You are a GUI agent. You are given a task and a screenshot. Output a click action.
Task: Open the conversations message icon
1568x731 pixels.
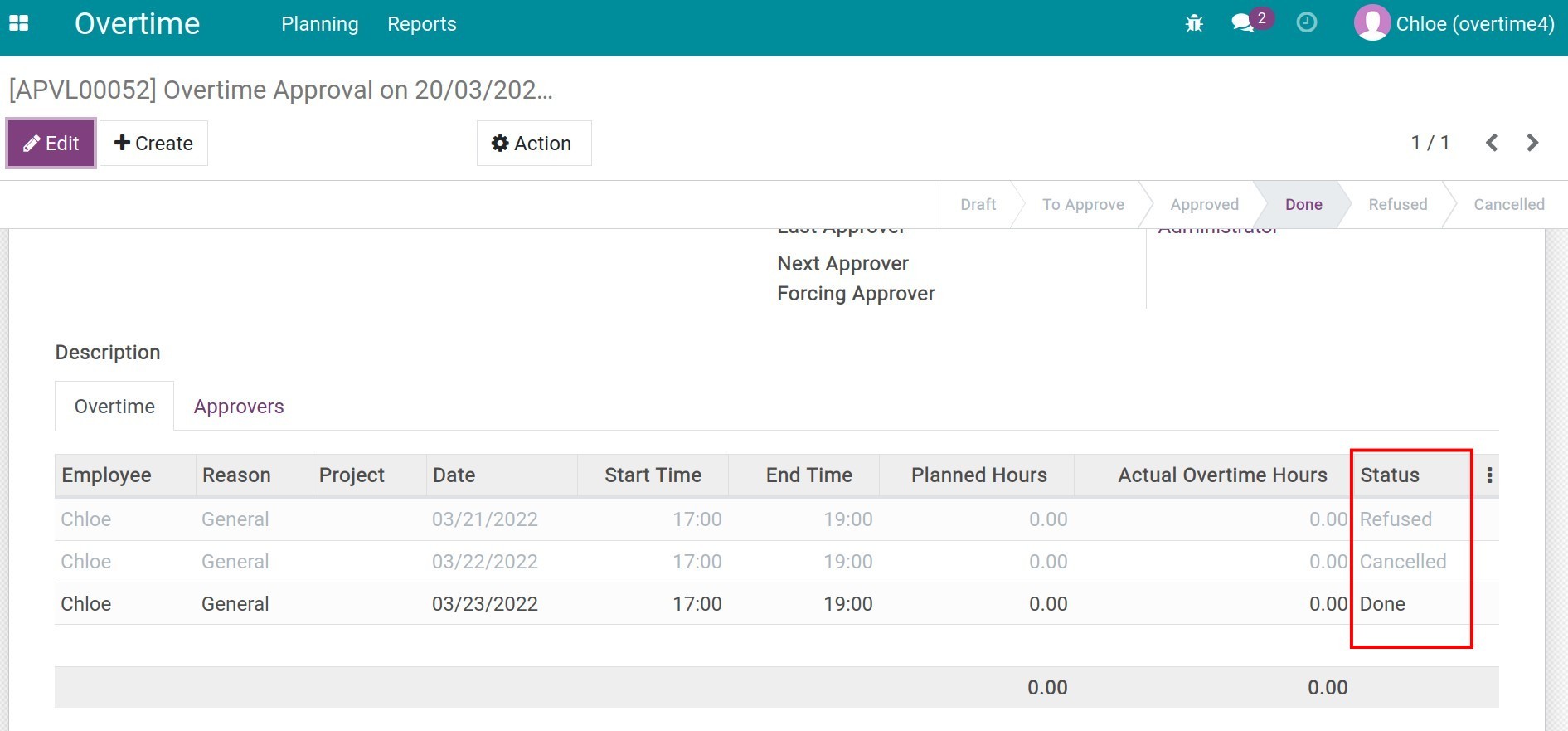tap(1242, 23)
